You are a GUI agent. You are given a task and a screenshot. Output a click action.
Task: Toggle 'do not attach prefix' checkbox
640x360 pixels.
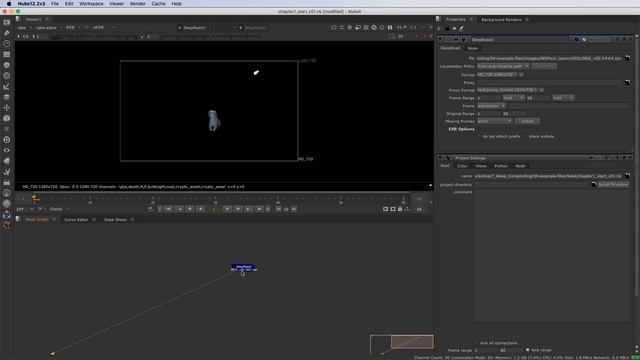tap(479, 136)
